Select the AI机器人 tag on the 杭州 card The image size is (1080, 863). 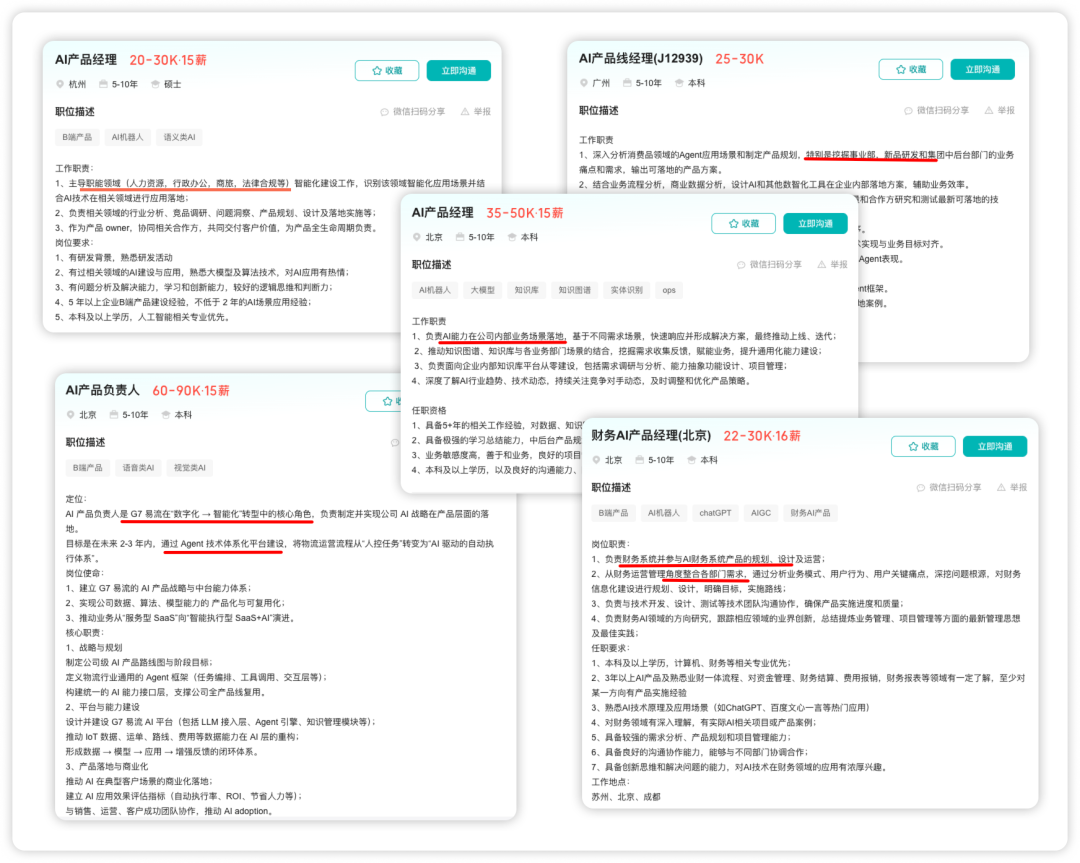pos(127,137)
